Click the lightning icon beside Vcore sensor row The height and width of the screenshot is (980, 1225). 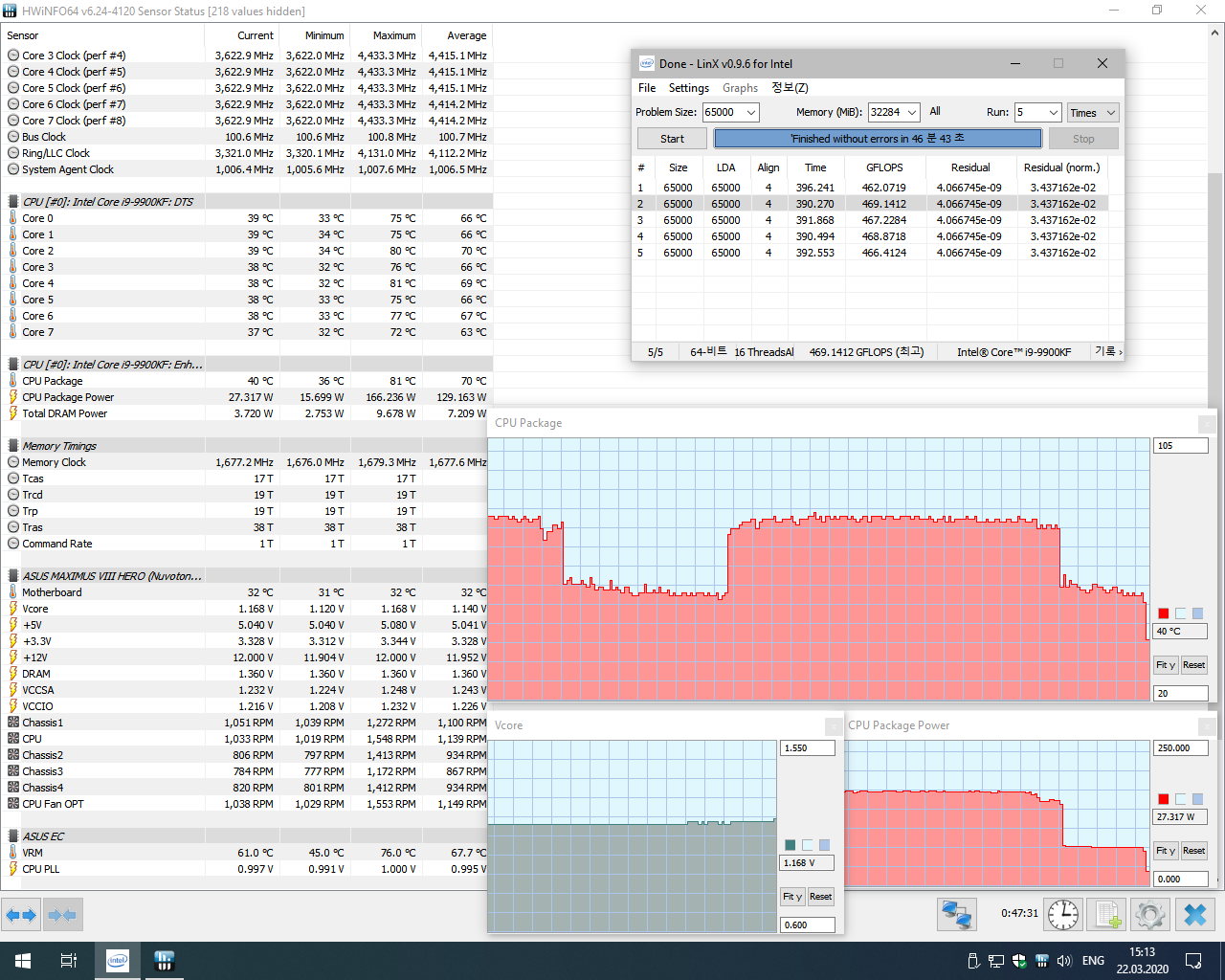tap(13, 609)
